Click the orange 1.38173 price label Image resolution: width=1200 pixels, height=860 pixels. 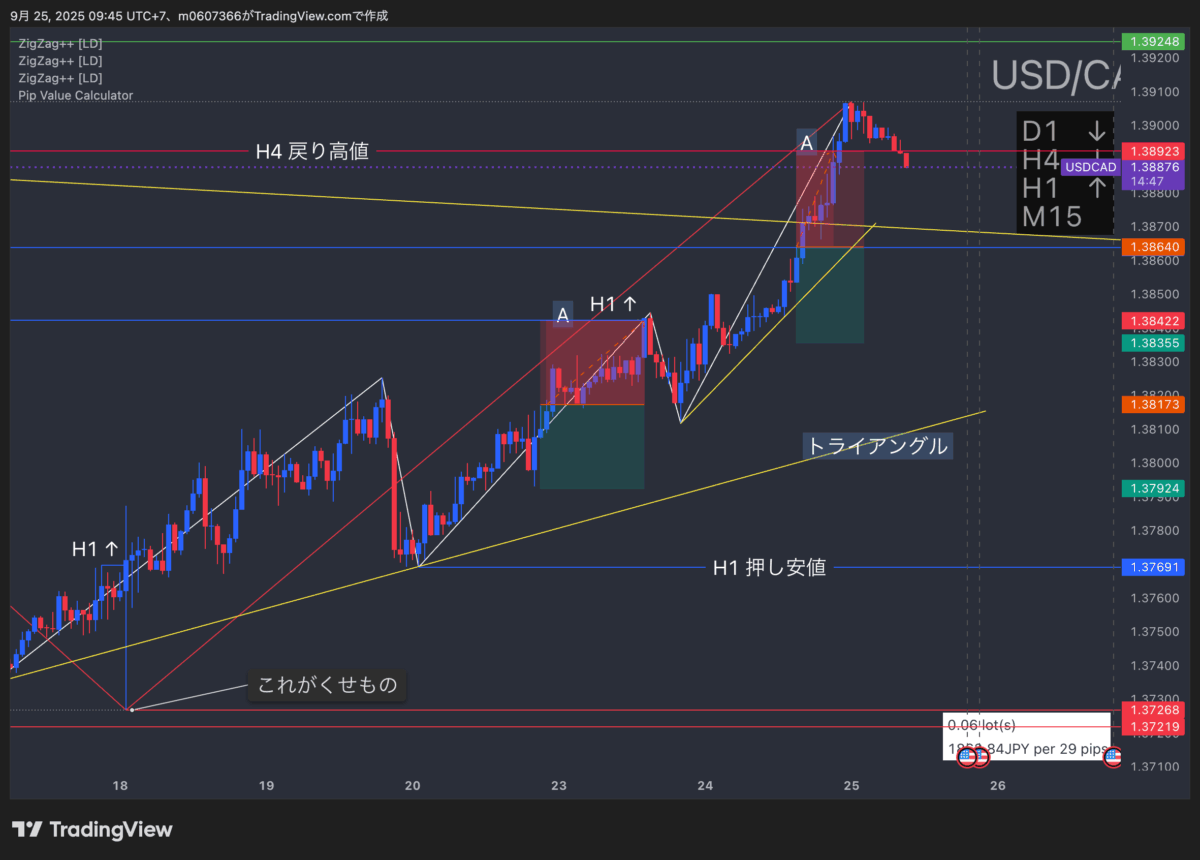[1154, 404]
